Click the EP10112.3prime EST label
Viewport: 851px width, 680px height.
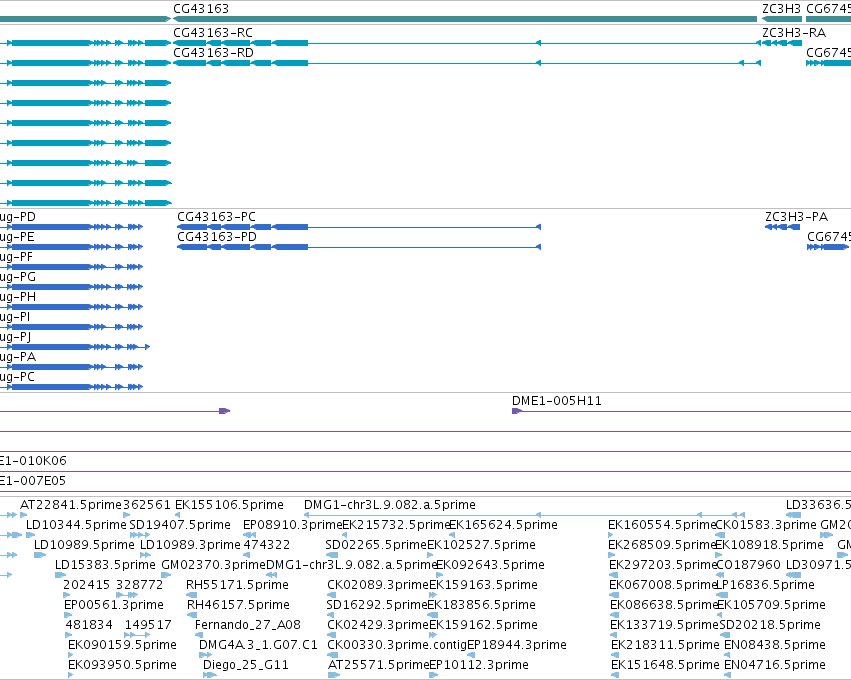(x=479, y=665)
